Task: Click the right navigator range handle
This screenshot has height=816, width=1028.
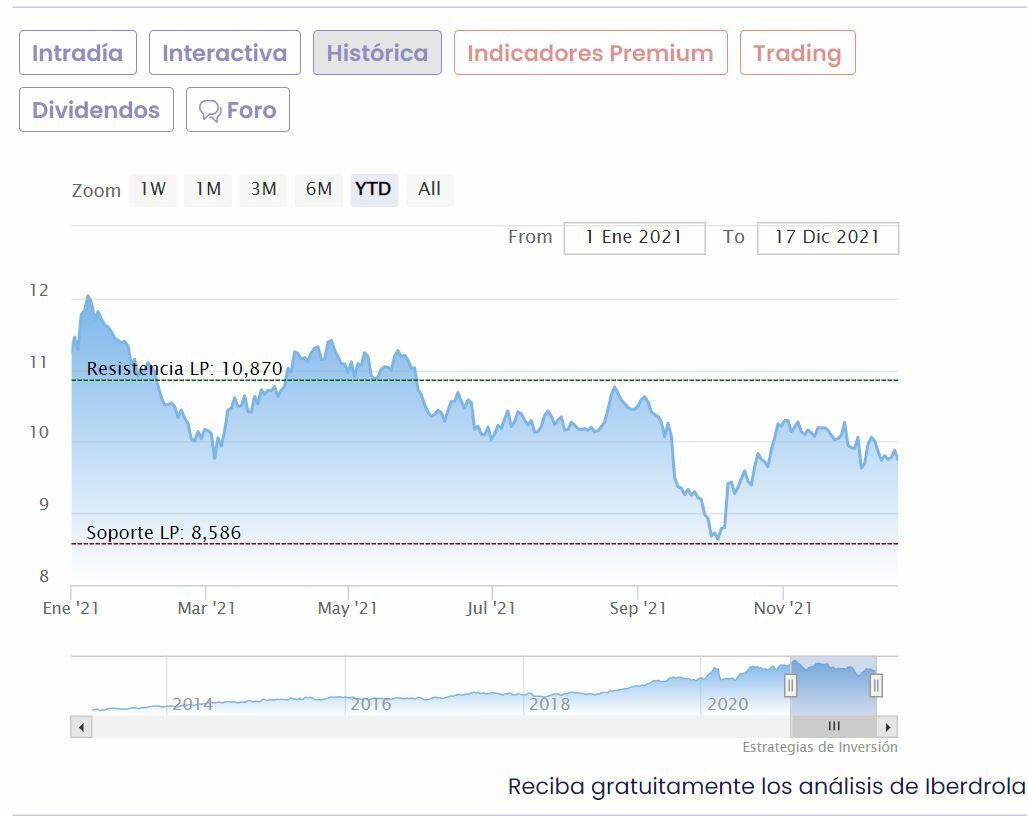Action: (x=876, y=685)
